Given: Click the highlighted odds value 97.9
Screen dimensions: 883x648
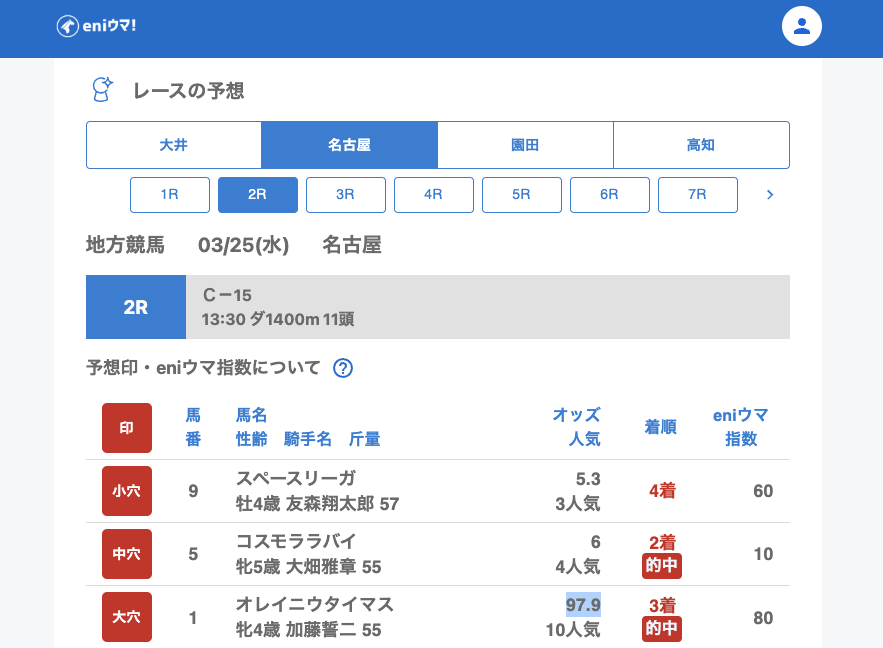Looking at the screenshot, I should pos(583,605).
